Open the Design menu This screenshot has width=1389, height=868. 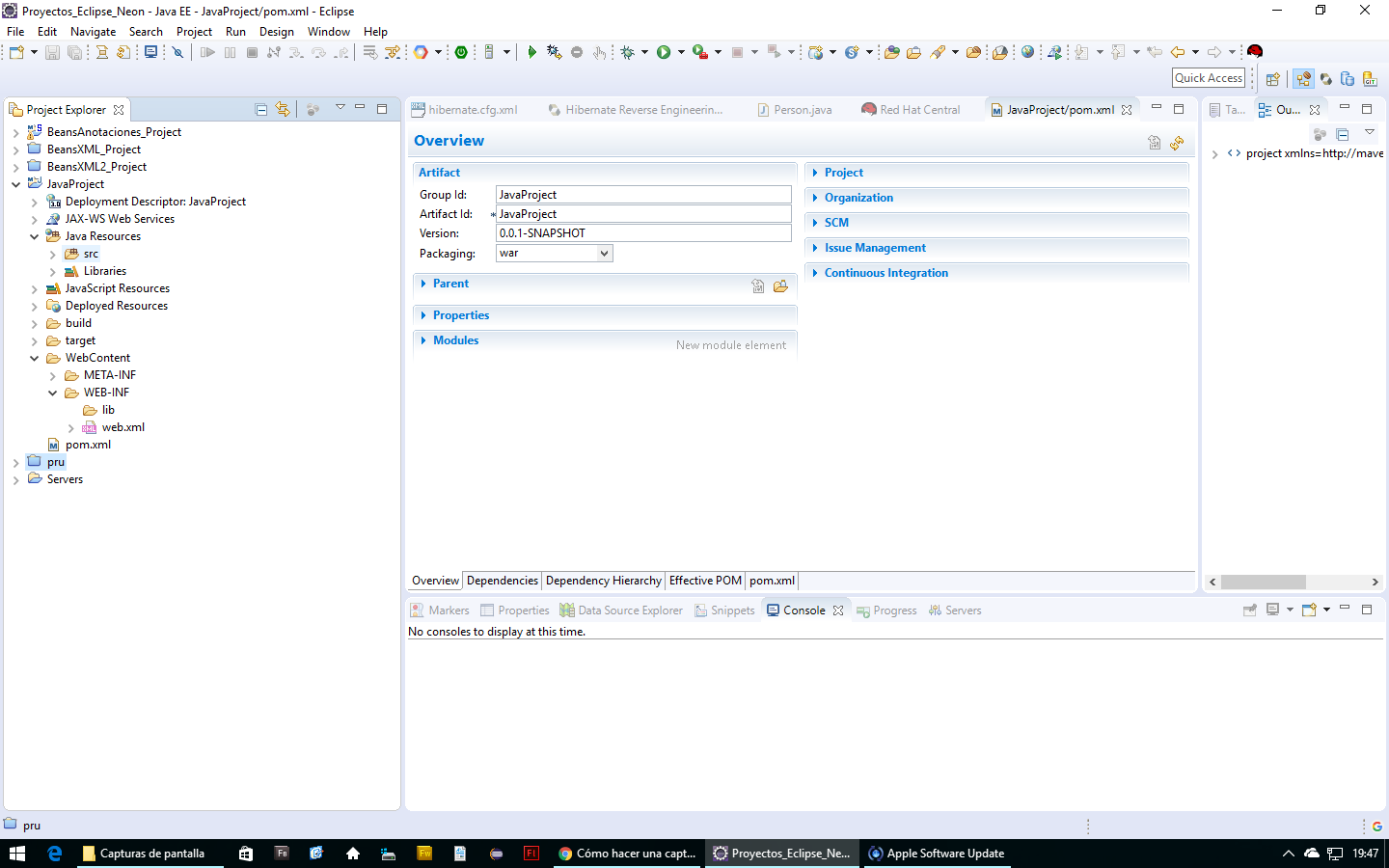(277, 32)
